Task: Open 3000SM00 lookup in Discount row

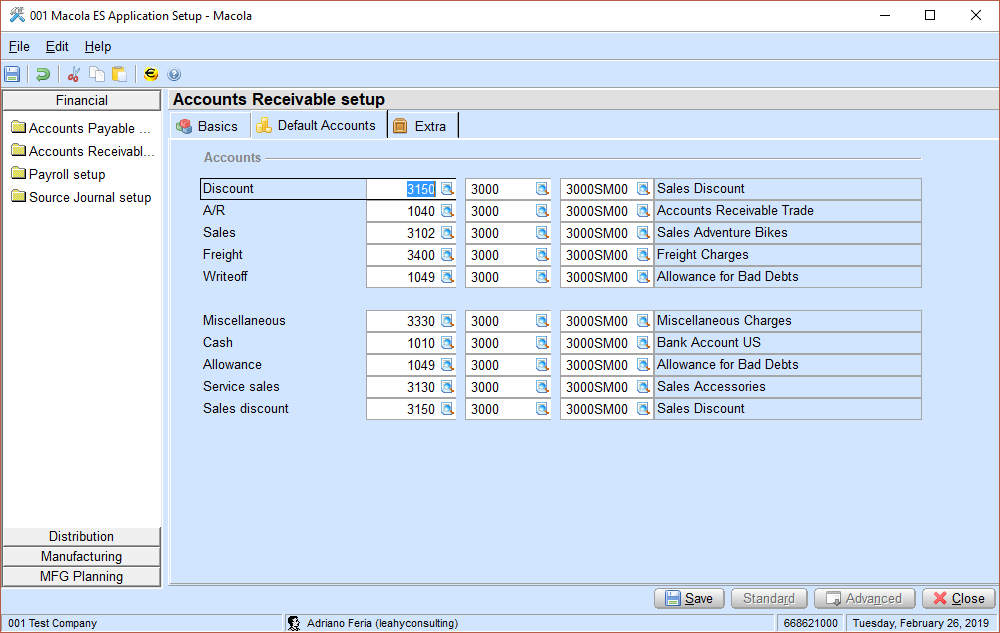Action: pos(643,189)
